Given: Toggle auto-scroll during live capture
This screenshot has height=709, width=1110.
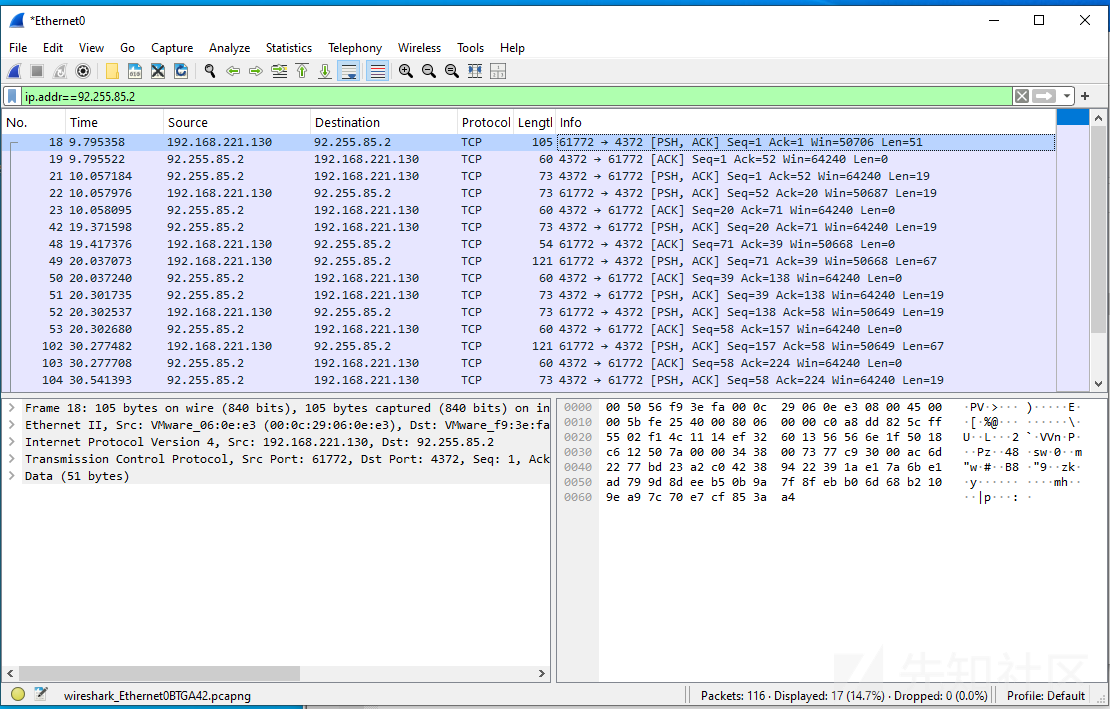Looking at the screenshot, I should tap(348, 71).
